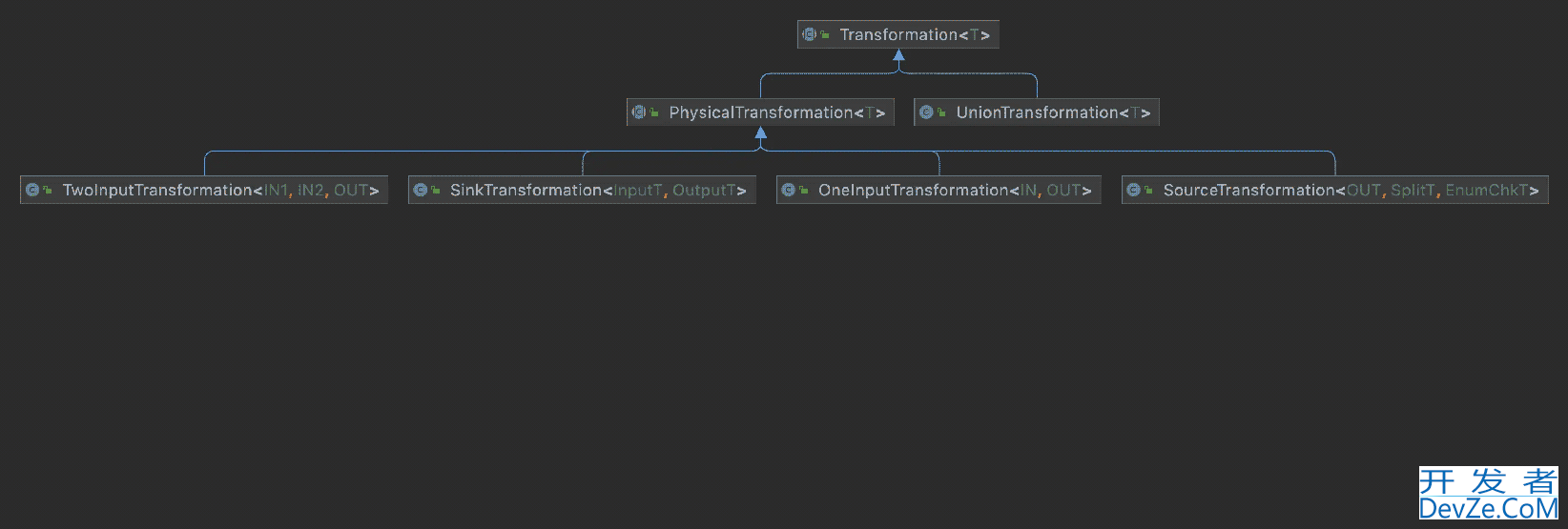
Task: Click the green visibility marker on TwoInputTransformation
Action: point(48,190)
